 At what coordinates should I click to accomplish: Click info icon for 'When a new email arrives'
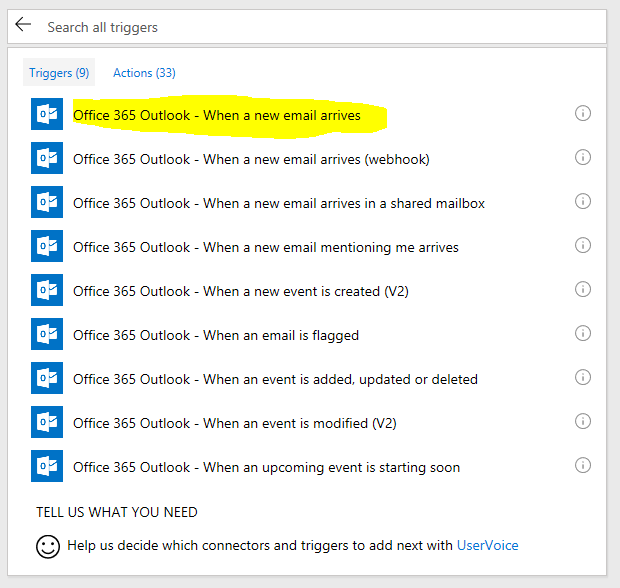582,113
